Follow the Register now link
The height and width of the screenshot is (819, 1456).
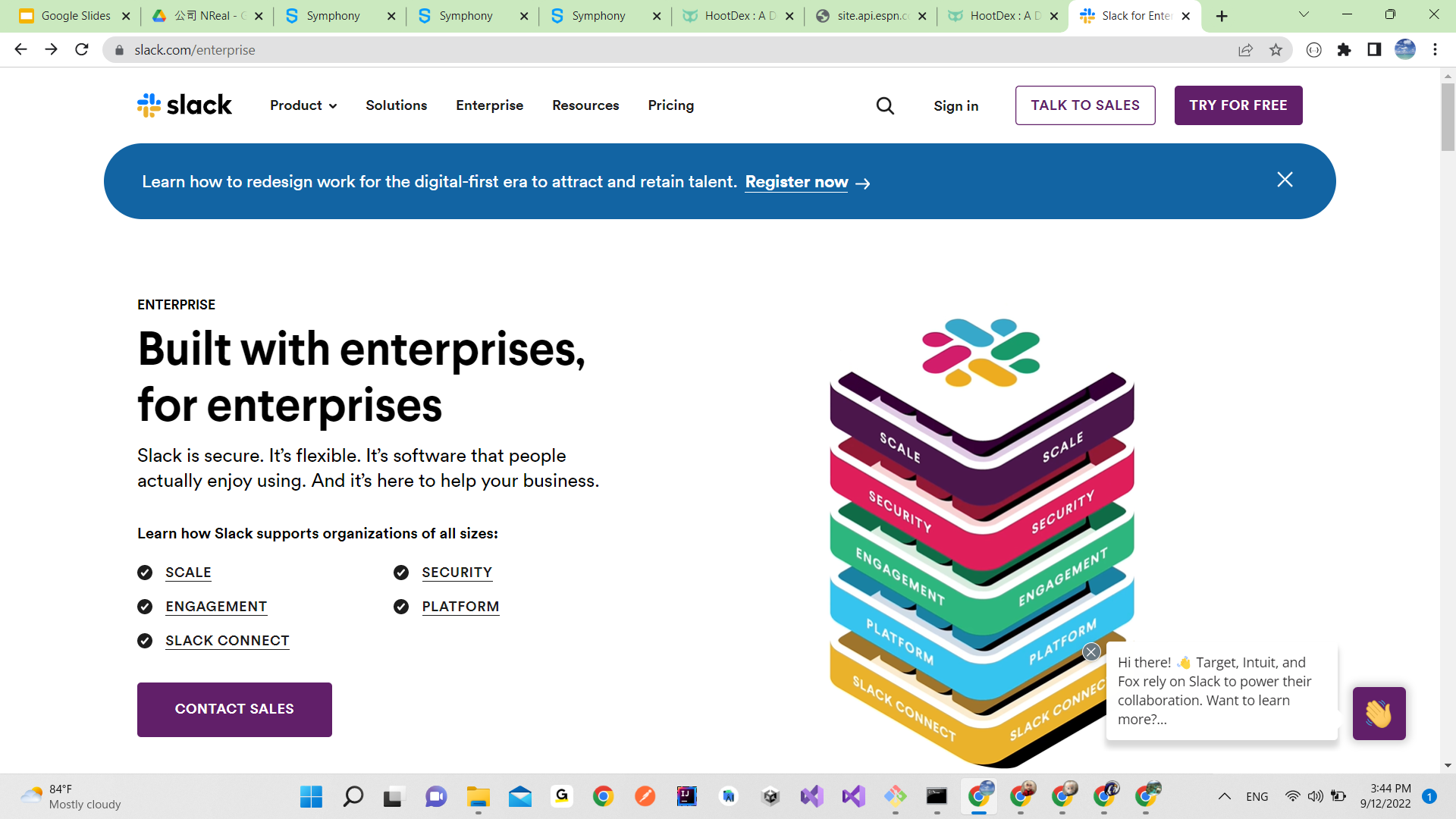pyautogui.click(x=796, y=182)
